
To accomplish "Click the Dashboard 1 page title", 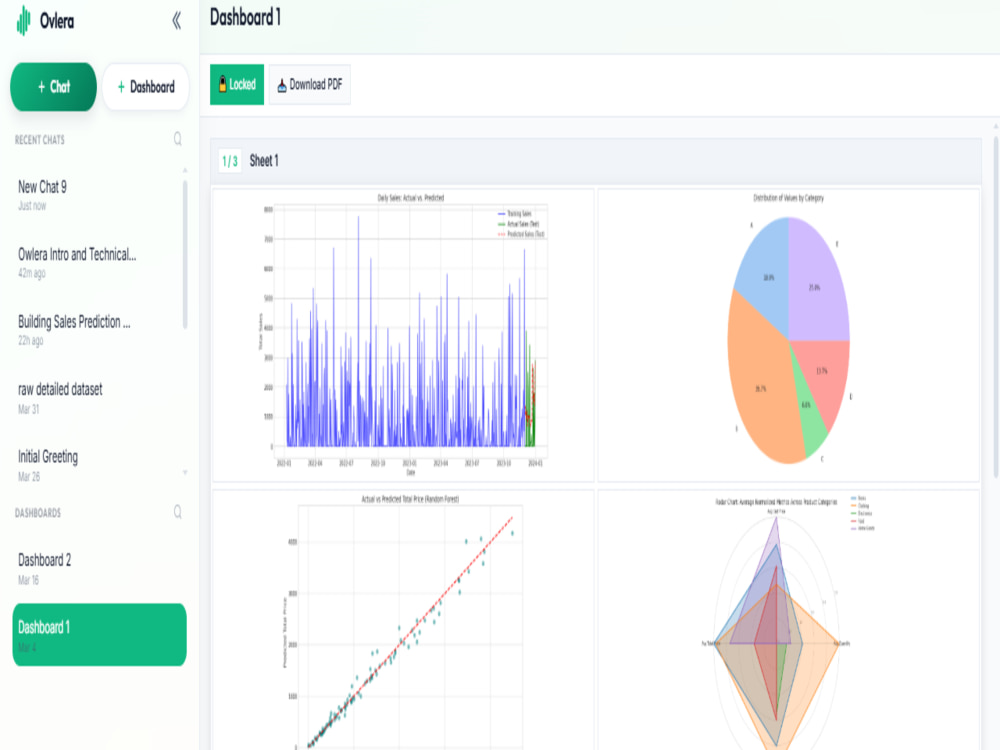I will coord(246,17).
